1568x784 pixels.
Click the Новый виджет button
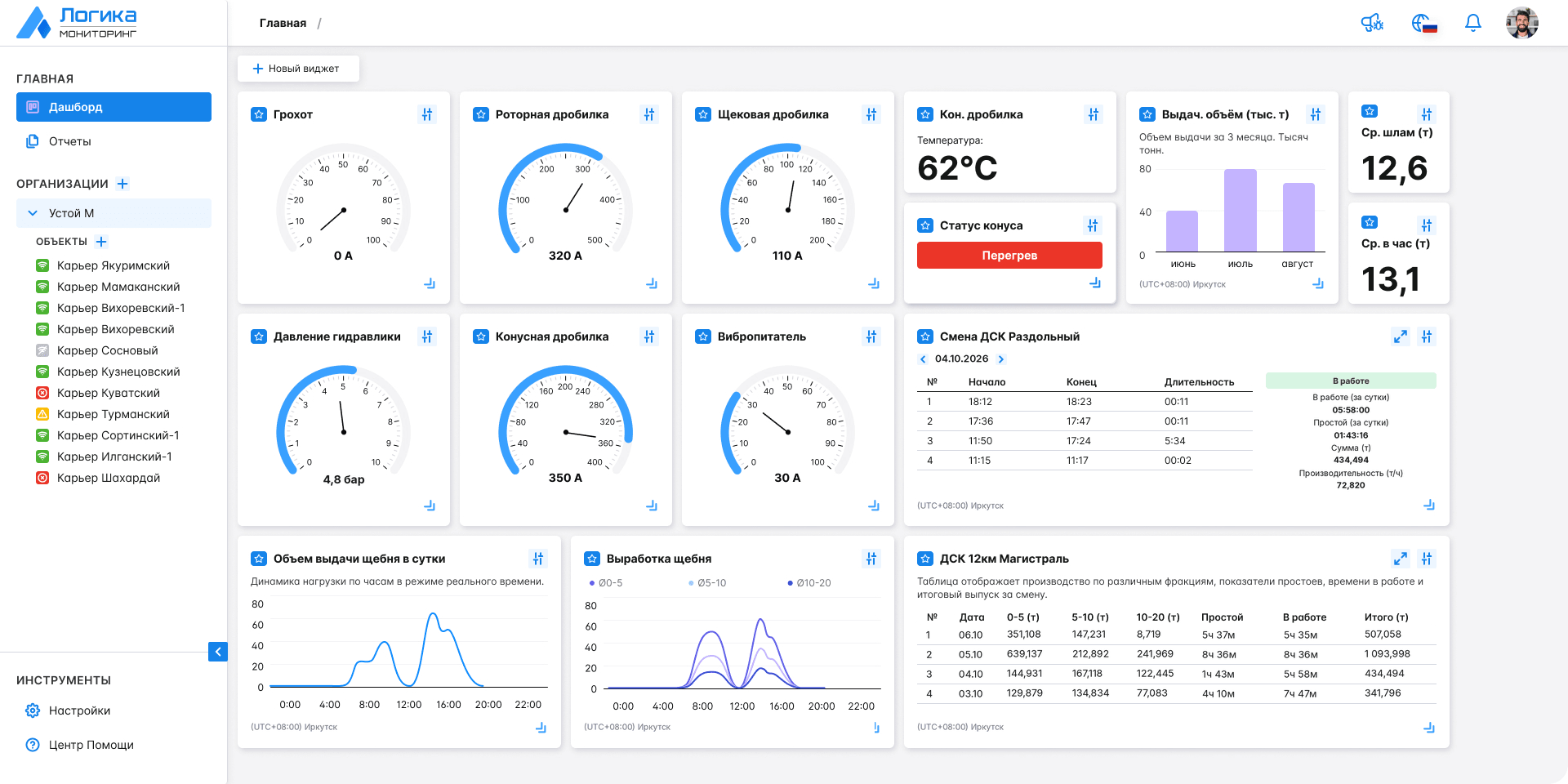(298, 69)
